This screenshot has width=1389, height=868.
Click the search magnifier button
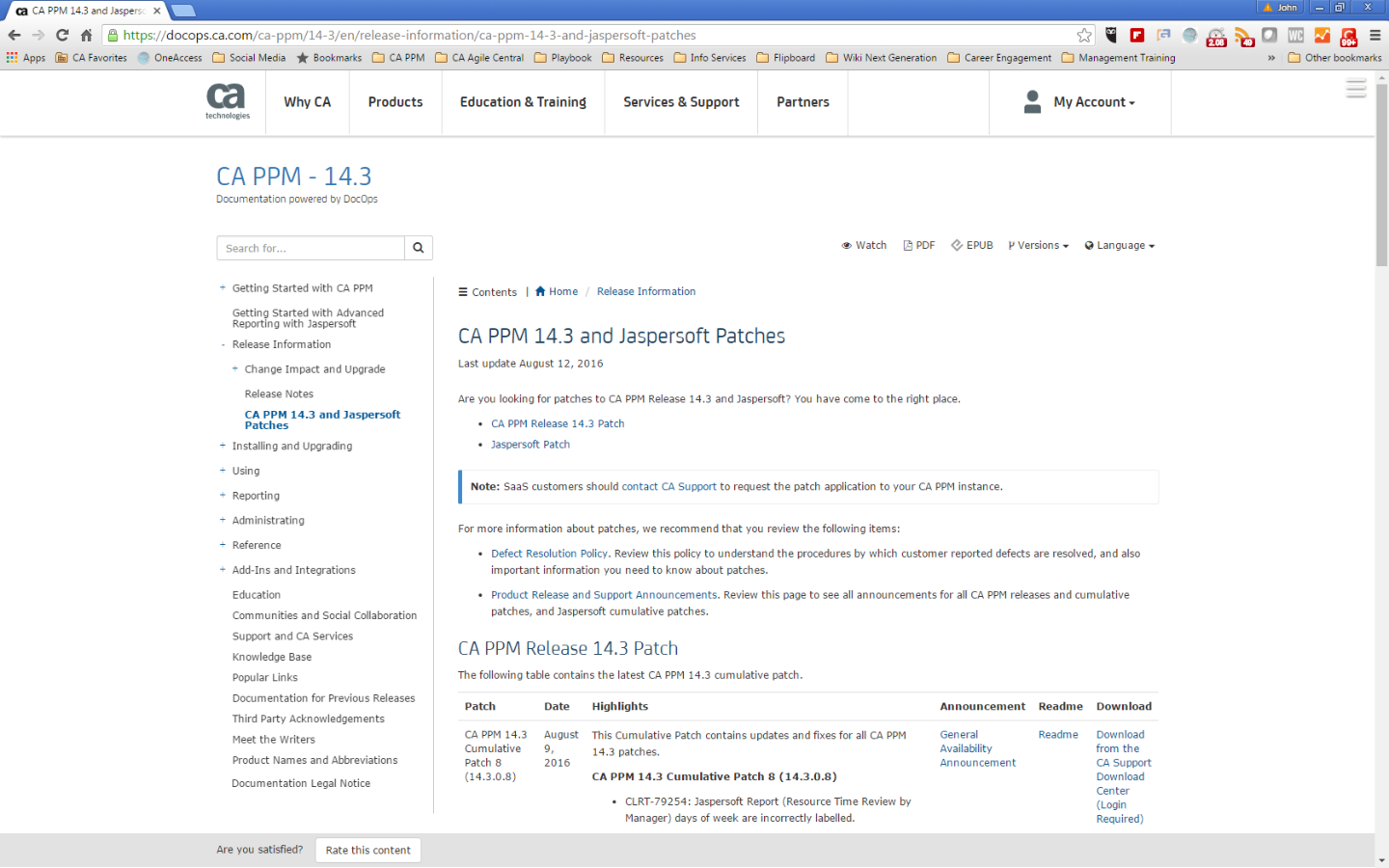[x=419, y=248]
